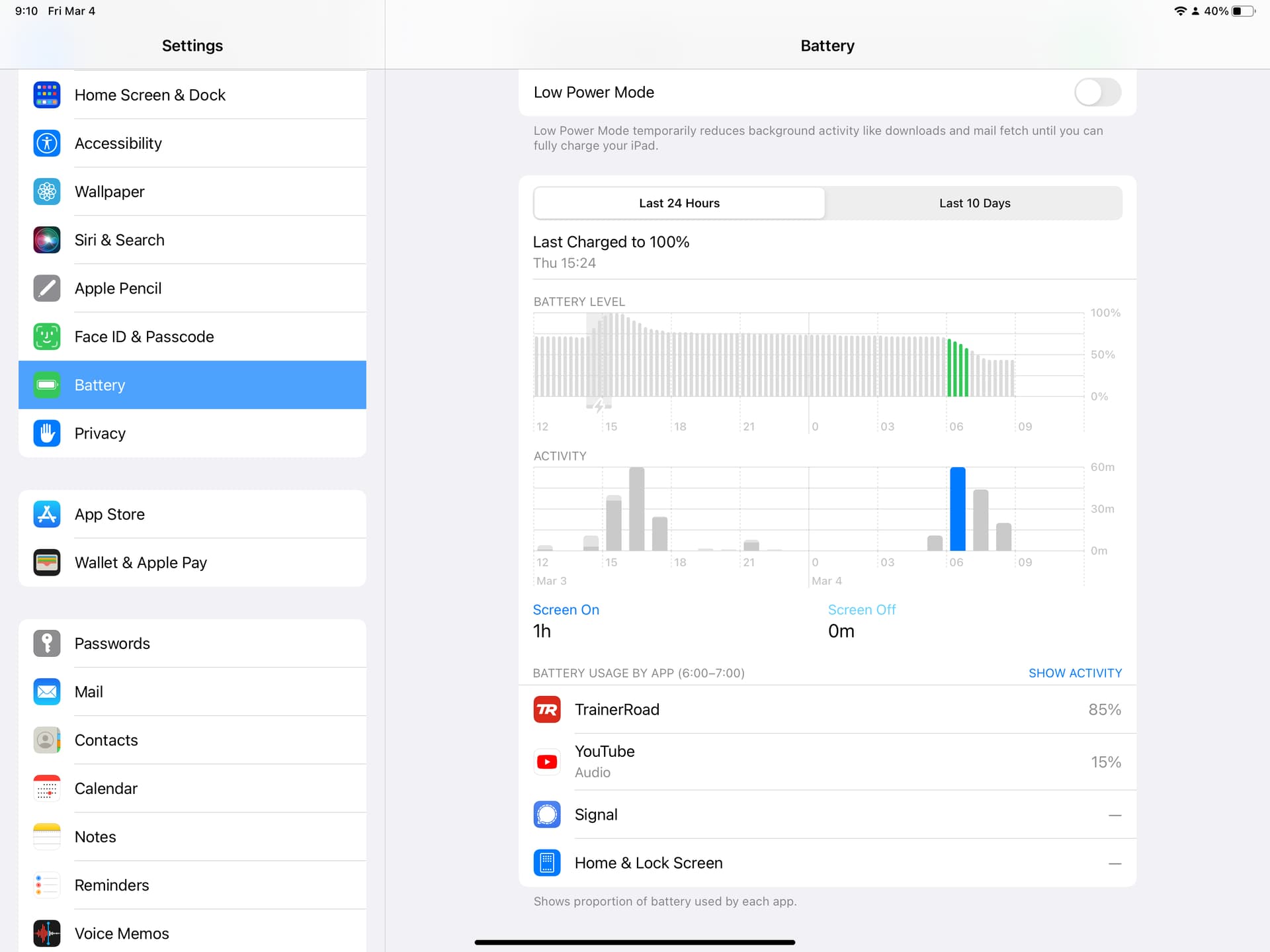Open Reminders settings label
The height and width of the screenshot is (952, 1270).
112,885
